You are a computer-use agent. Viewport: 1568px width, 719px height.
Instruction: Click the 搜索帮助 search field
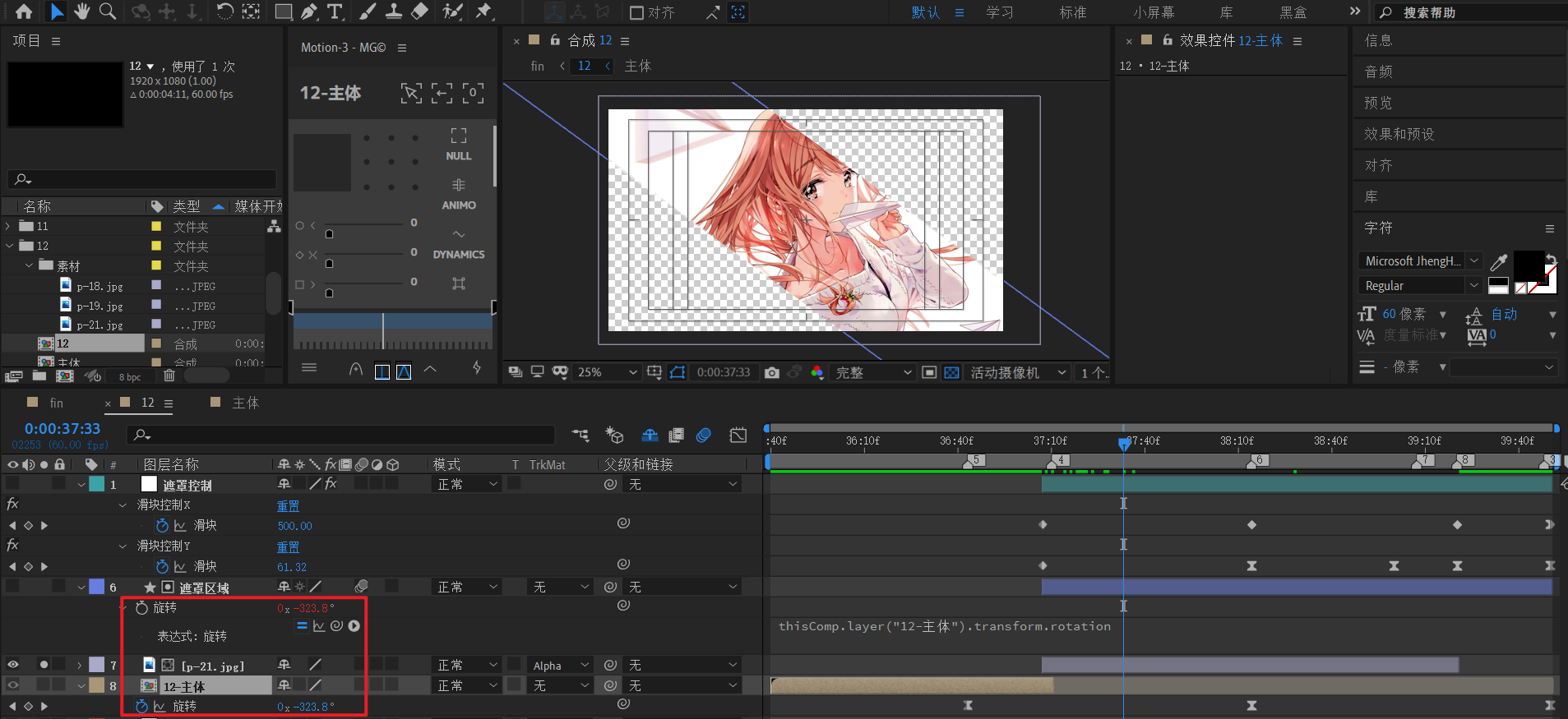click(1472, 12)
